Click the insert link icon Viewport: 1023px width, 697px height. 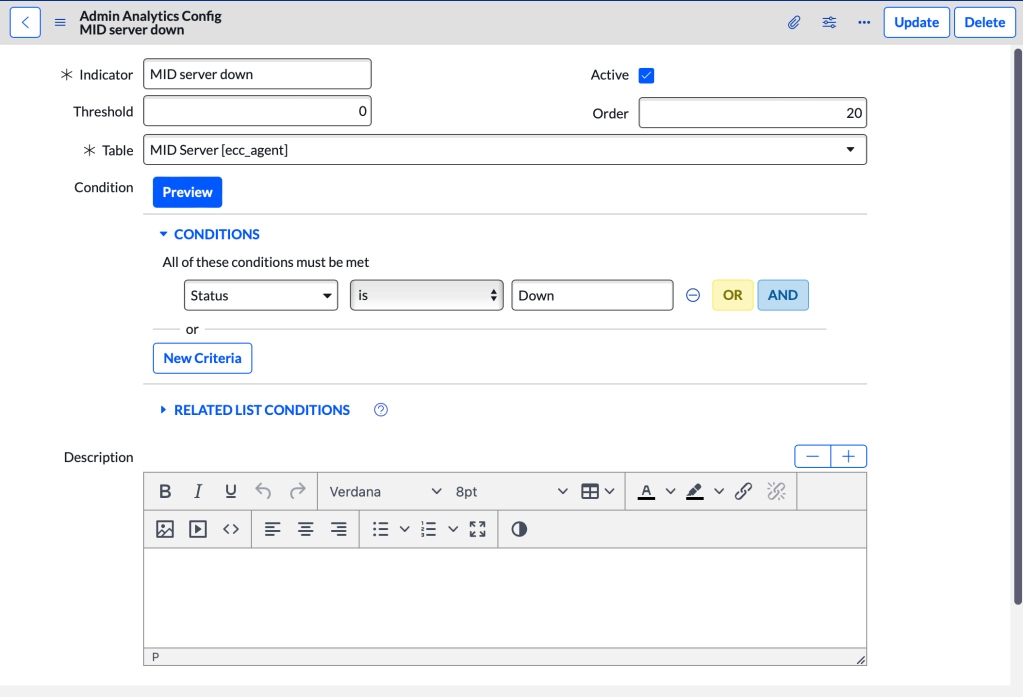[743, 491]
